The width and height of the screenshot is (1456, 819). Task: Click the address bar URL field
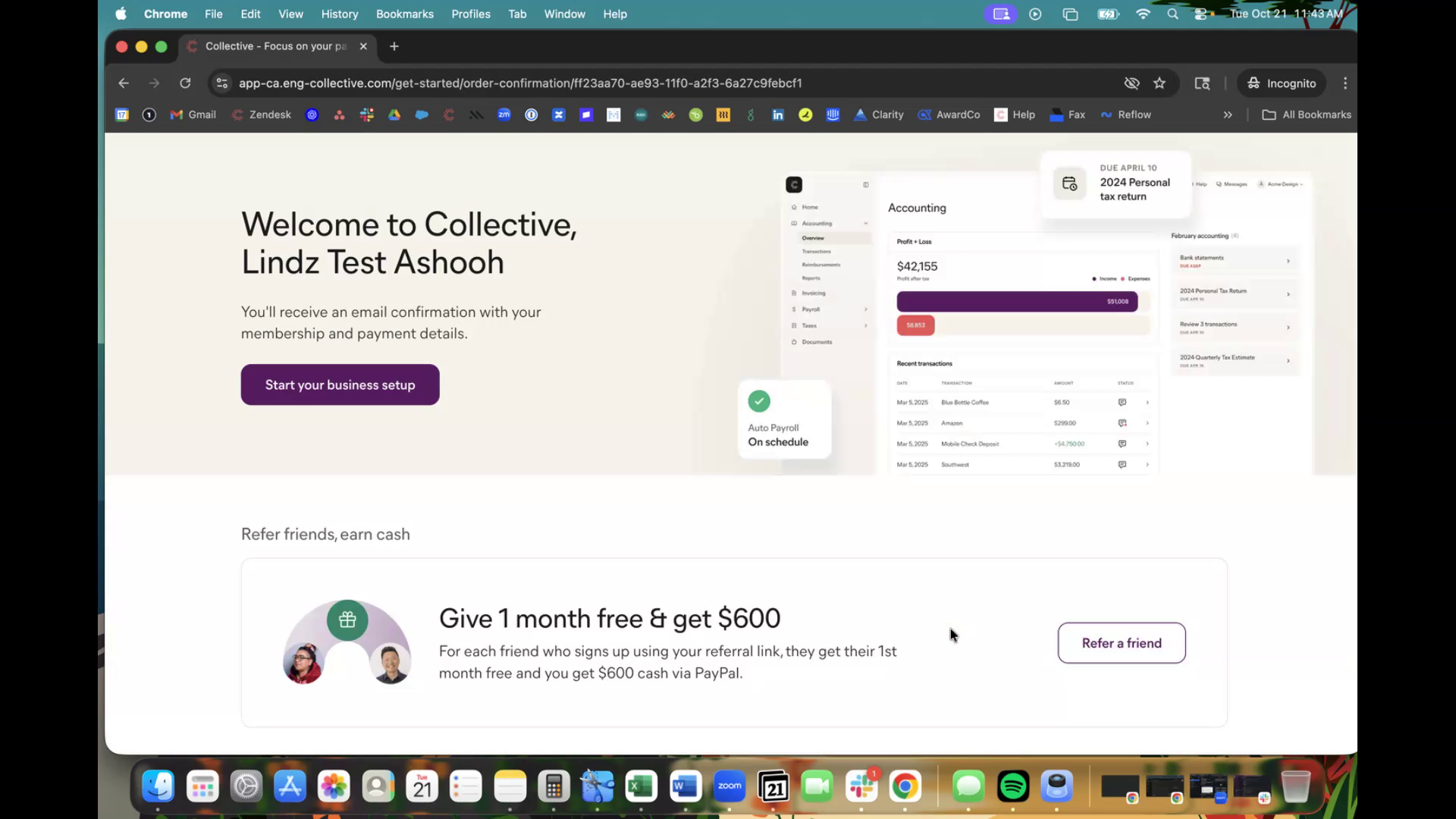pyautogui.click(x=520, y=83)
